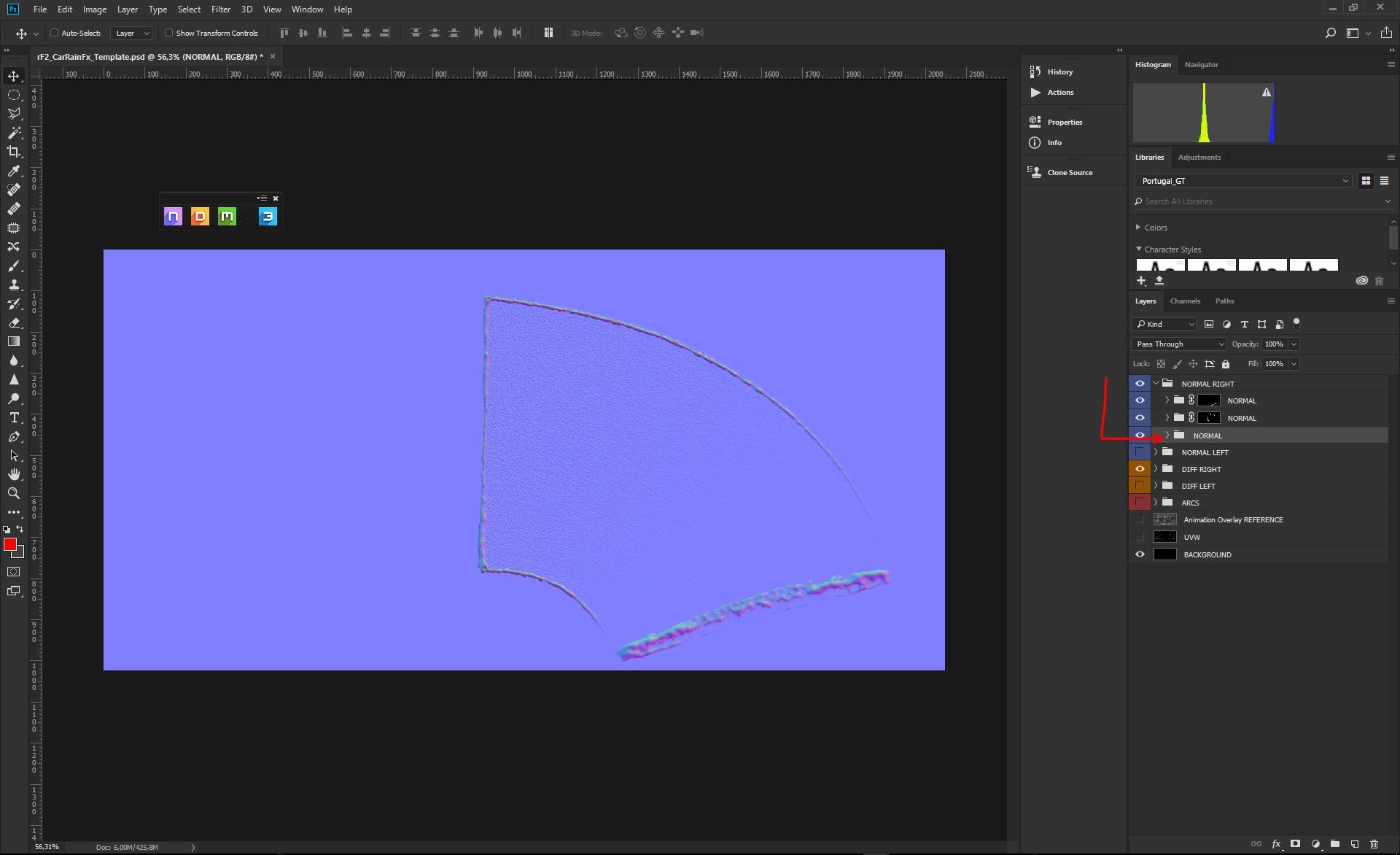
Task: Switch to the Channels tab
Action: pos(1185,301)
